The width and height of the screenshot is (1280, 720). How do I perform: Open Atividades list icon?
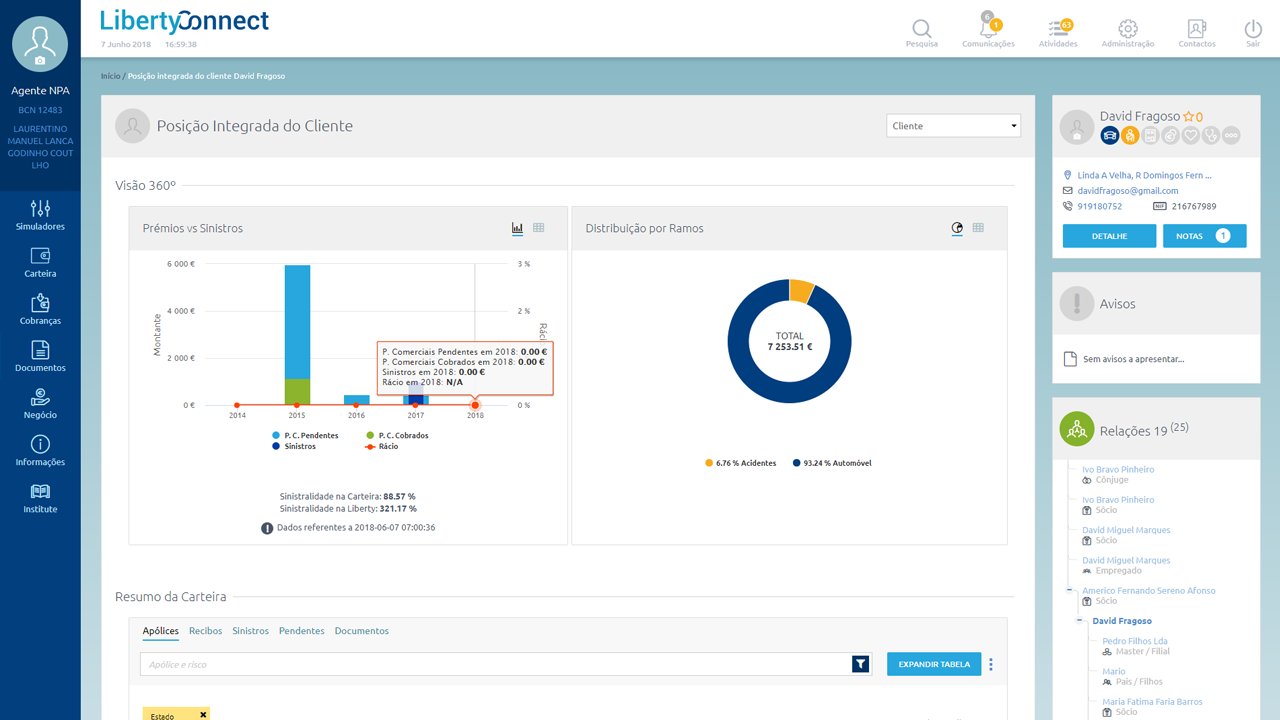coord(1058,28)
